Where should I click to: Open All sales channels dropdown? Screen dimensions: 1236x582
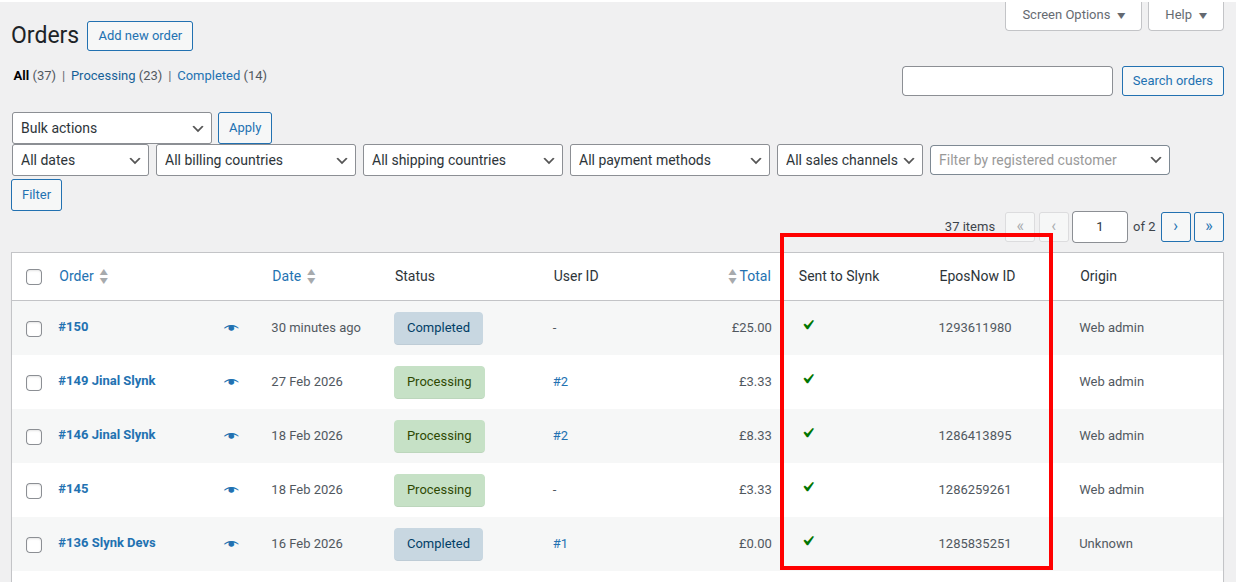tap(849, 160)
